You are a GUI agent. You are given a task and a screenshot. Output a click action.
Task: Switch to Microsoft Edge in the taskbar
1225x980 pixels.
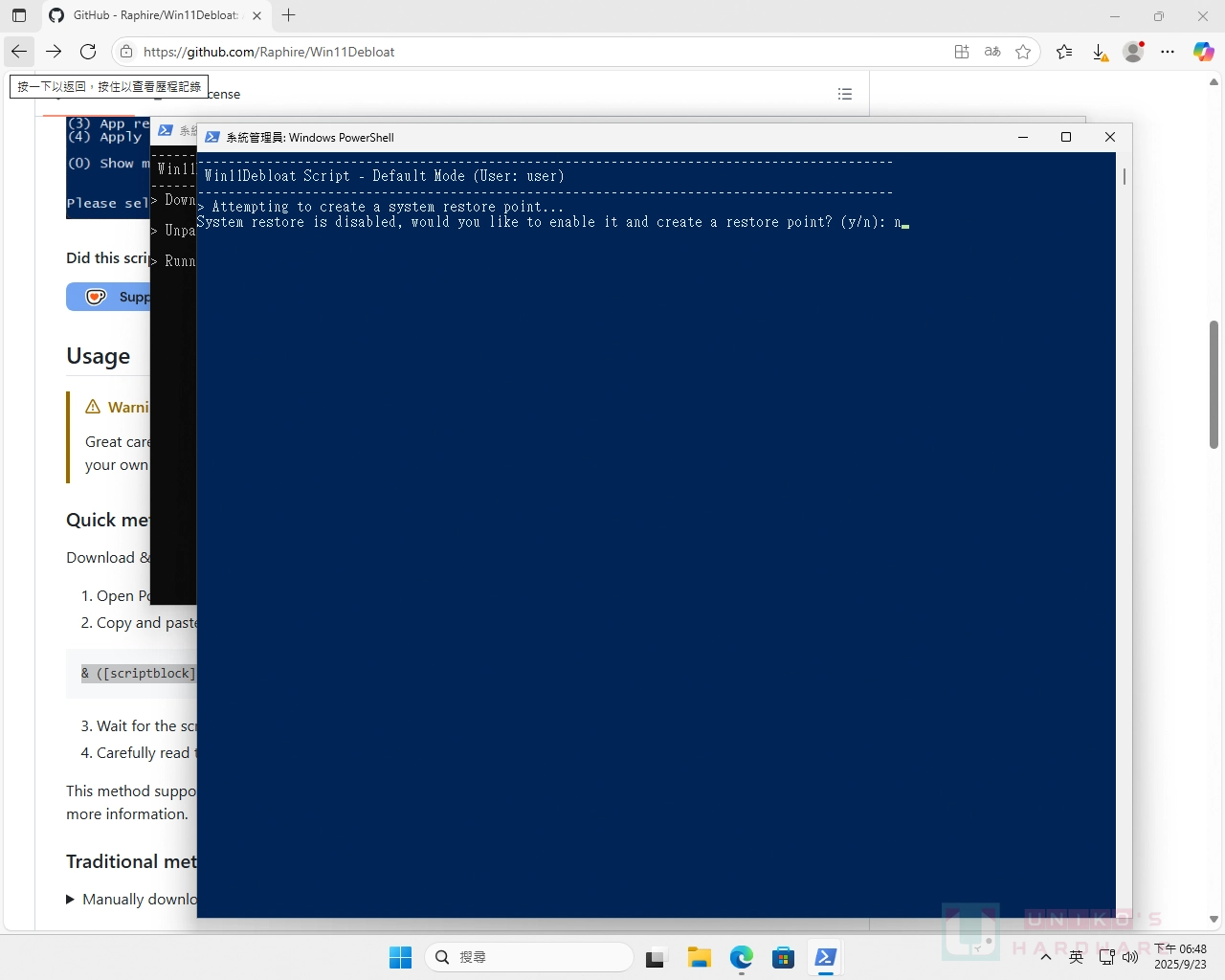[x=742, y=957]
